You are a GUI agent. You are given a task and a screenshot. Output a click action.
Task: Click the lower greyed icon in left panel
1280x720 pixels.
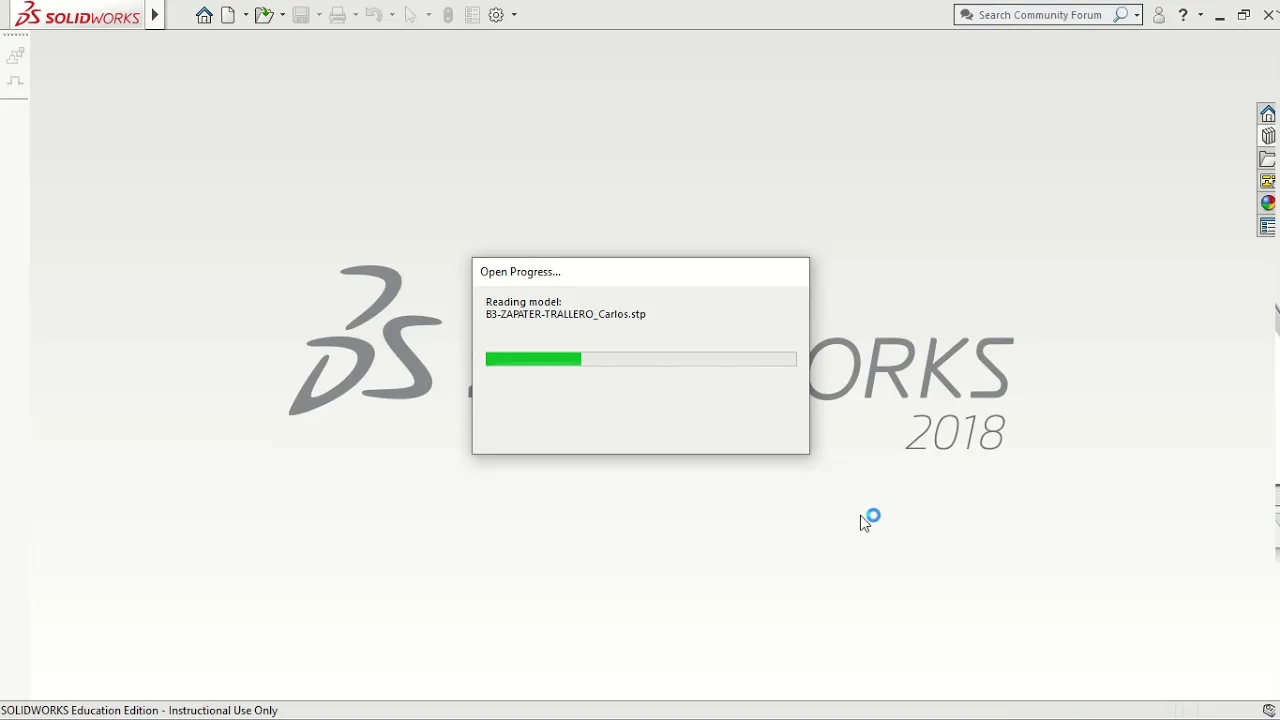pyautogui.click(x=15, y=81)
